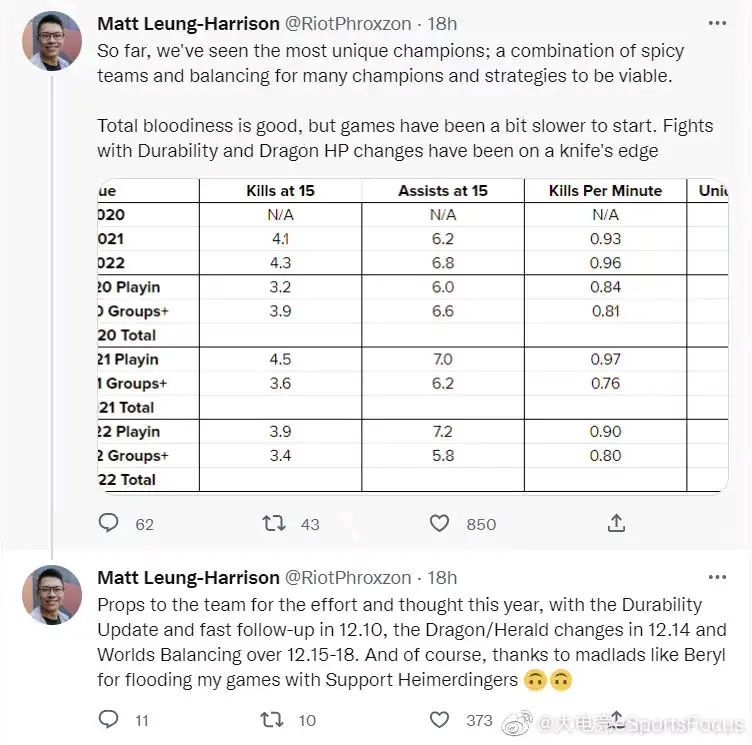Screen dimensions: 752x745
Task: Open the 18h timestamp on first tweet
Action: 442,24
